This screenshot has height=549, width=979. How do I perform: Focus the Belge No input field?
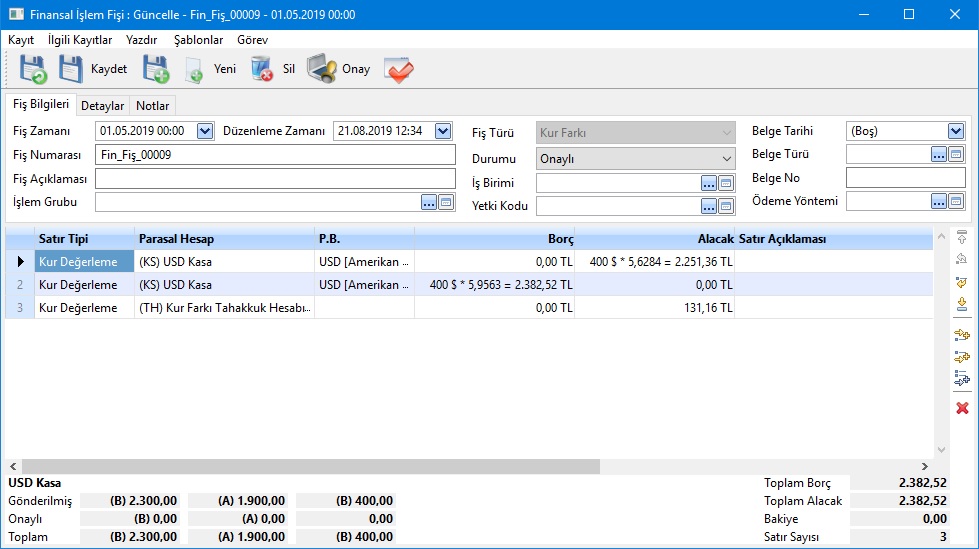click(x=905, y=177)
